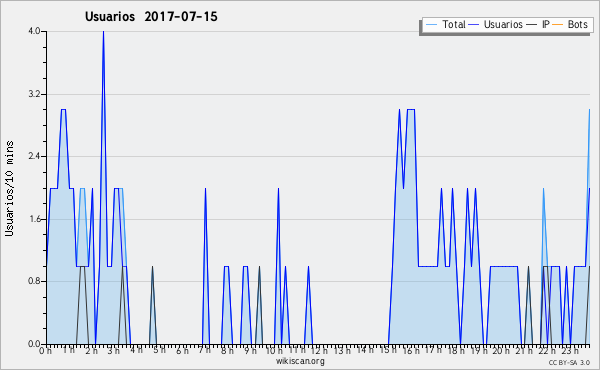This screenshot has height=370, width=600.
Task: Click the 13 h x-axis label
Action: tap(342, 350)
